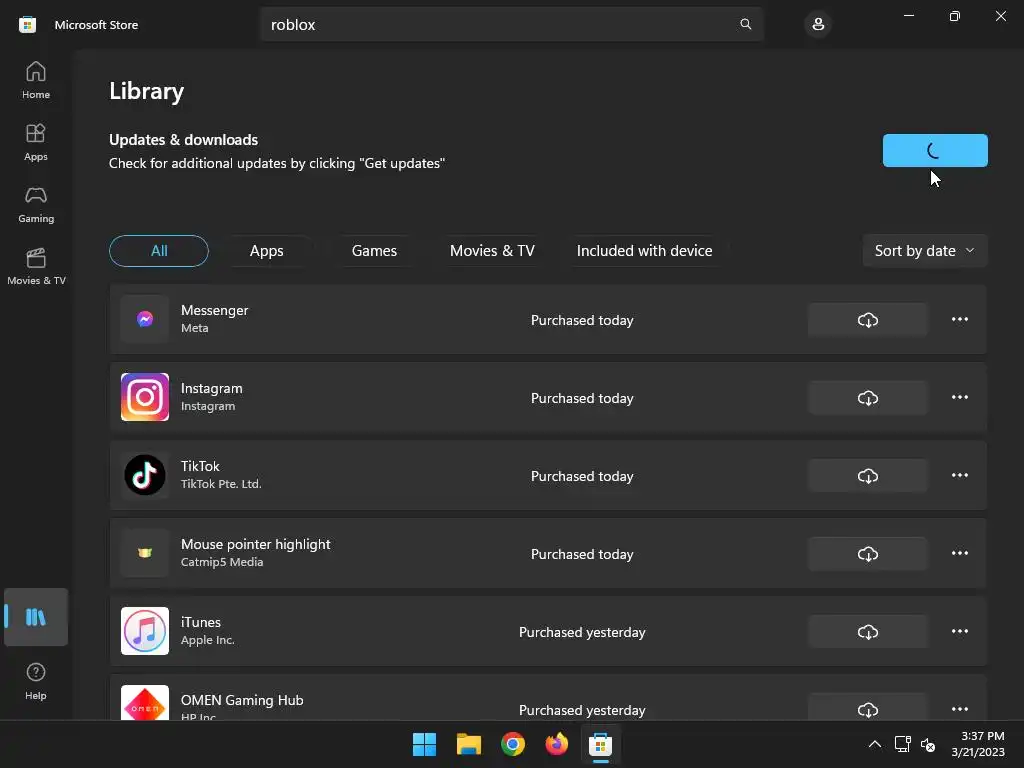Download iTunes with its cloud button
Viewport: 1024px width, 768px height.
tap(867, 632)
